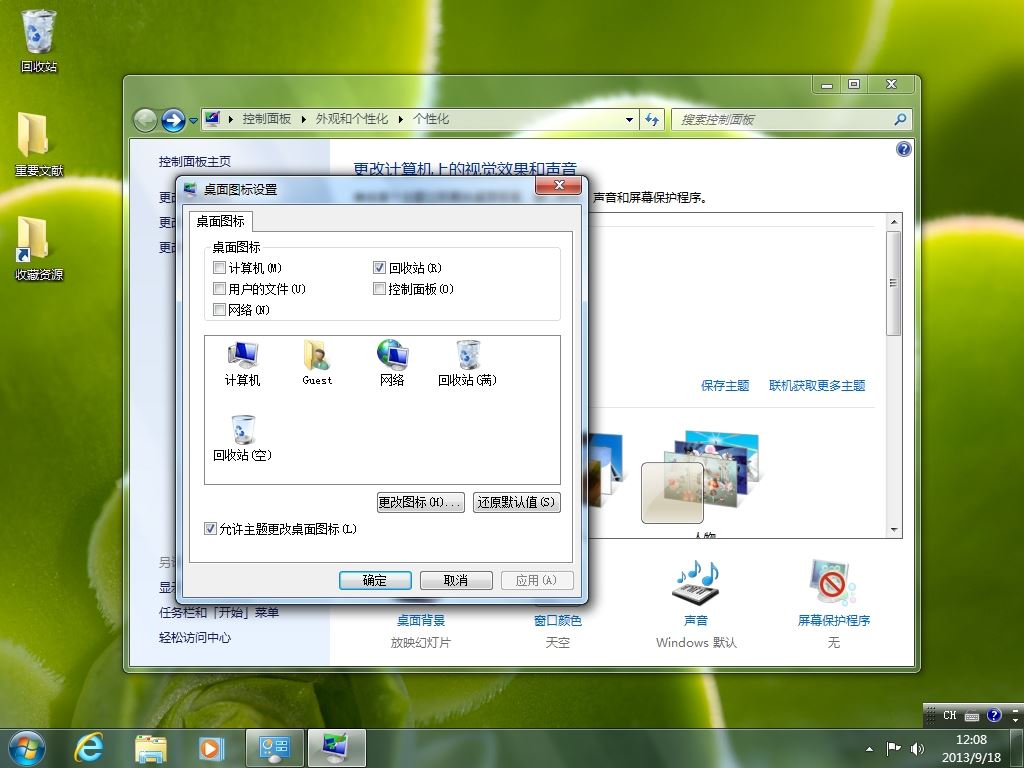Expand the arrow after 控制面板 breadcrumb
The height and width of the screenshot is (768, 1024).
click(304, 120)
